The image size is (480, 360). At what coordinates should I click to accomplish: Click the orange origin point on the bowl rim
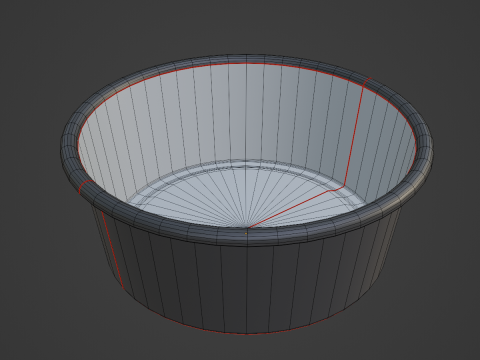click(246, 234)
